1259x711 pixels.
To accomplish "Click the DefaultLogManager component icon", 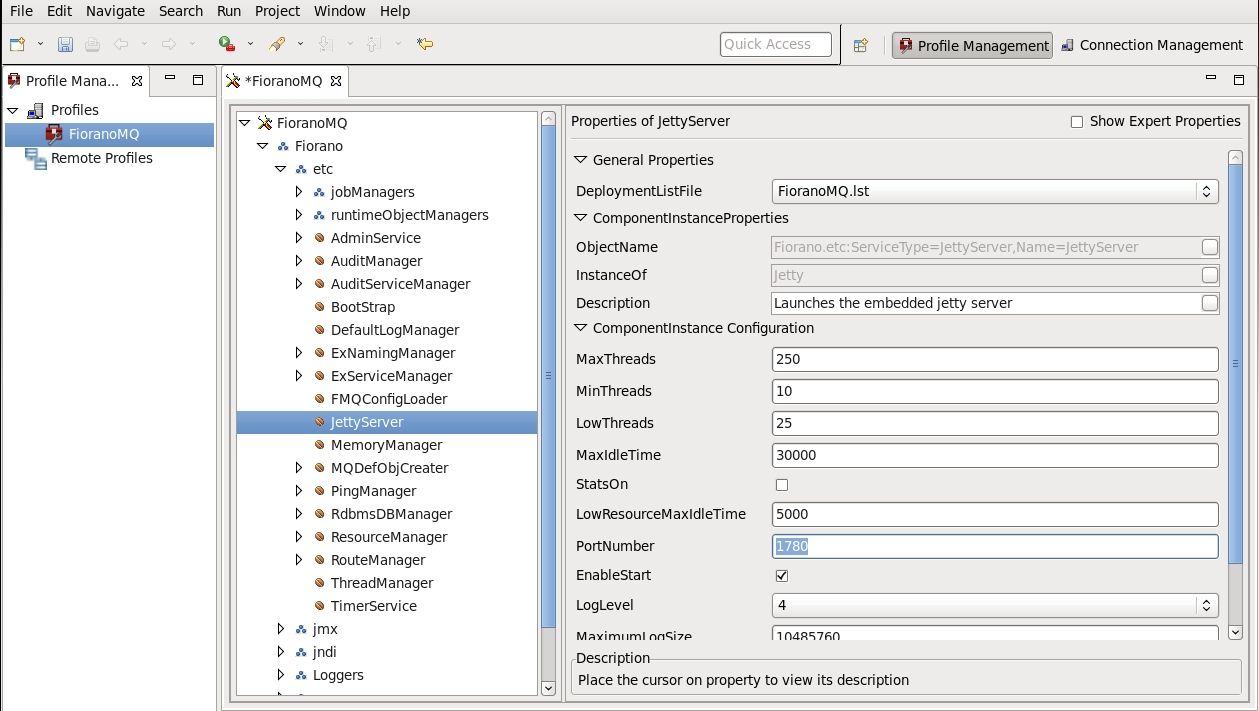I will point(319,330).
